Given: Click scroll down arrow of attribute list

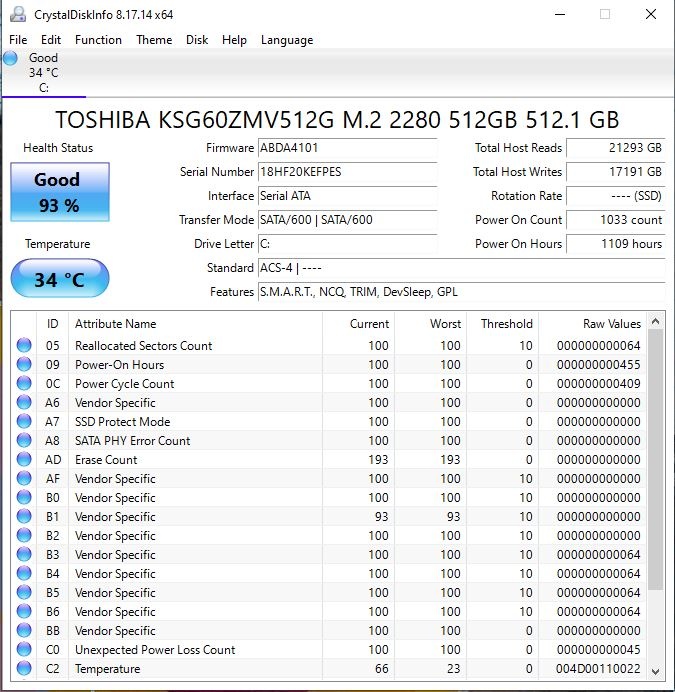Looking at the screenshot, I should coord(656,671).
